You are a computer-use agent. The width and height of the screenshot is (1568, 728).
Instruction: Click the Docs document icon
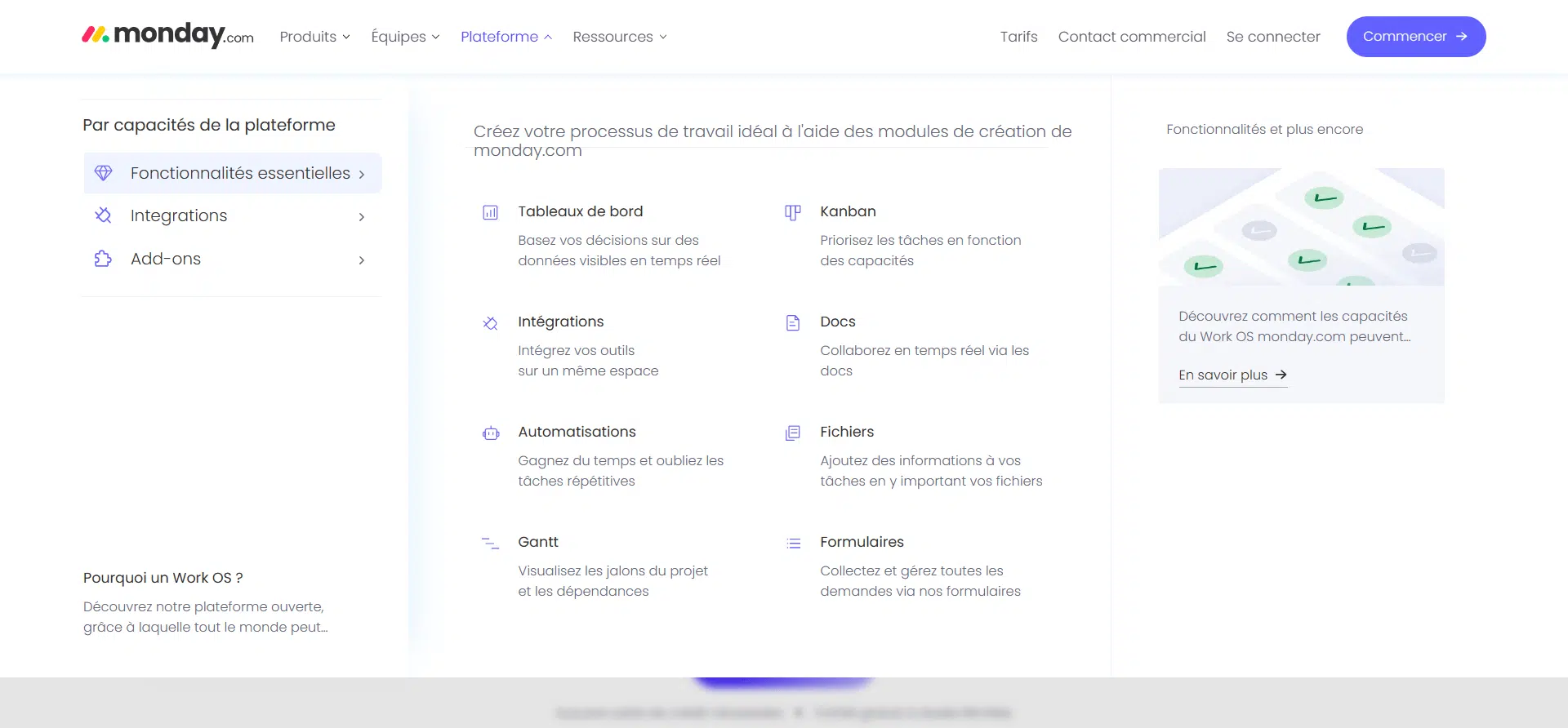pyautogui.click(x=792, y=323)
